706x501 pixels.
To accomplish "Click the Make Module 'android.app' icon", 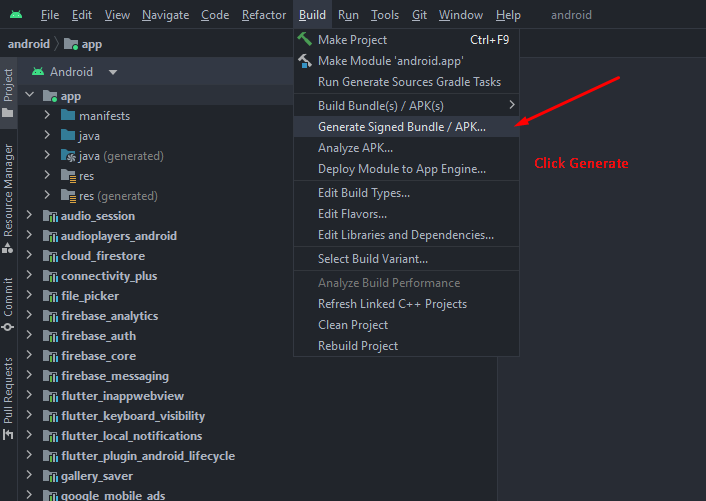I will 305,61.
